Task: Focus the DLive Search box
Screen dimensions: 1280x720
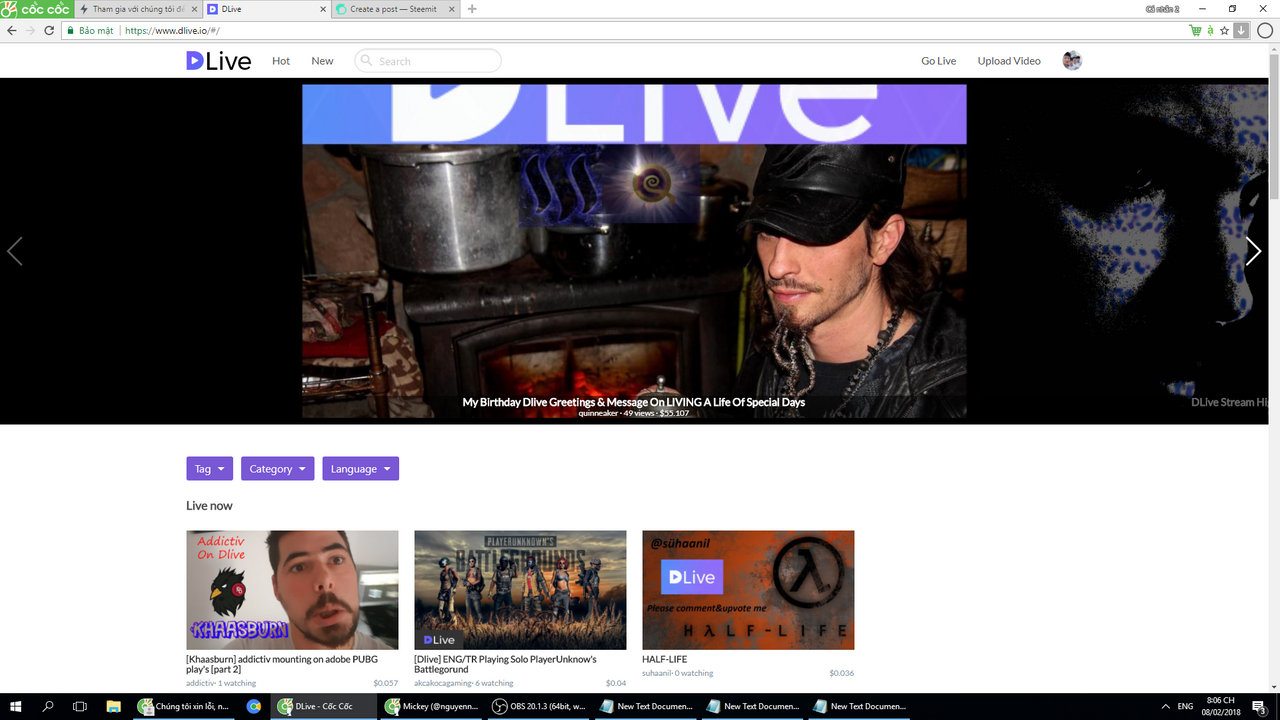Action: [428, 61]
